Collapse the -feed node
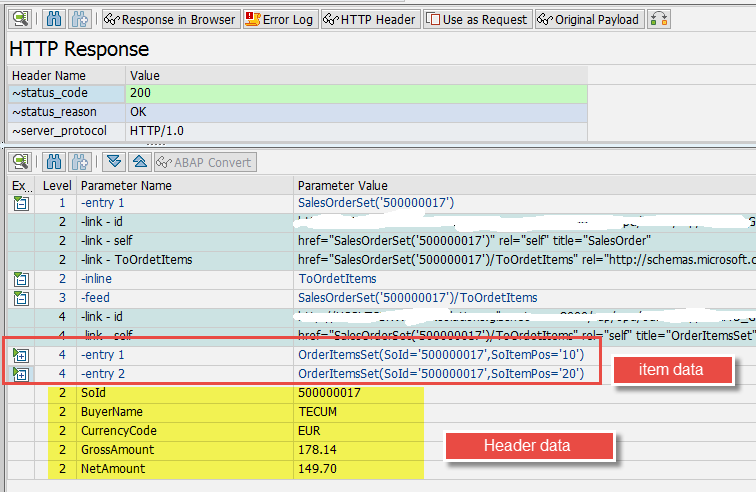756x492 pixels. coord(20,298)
